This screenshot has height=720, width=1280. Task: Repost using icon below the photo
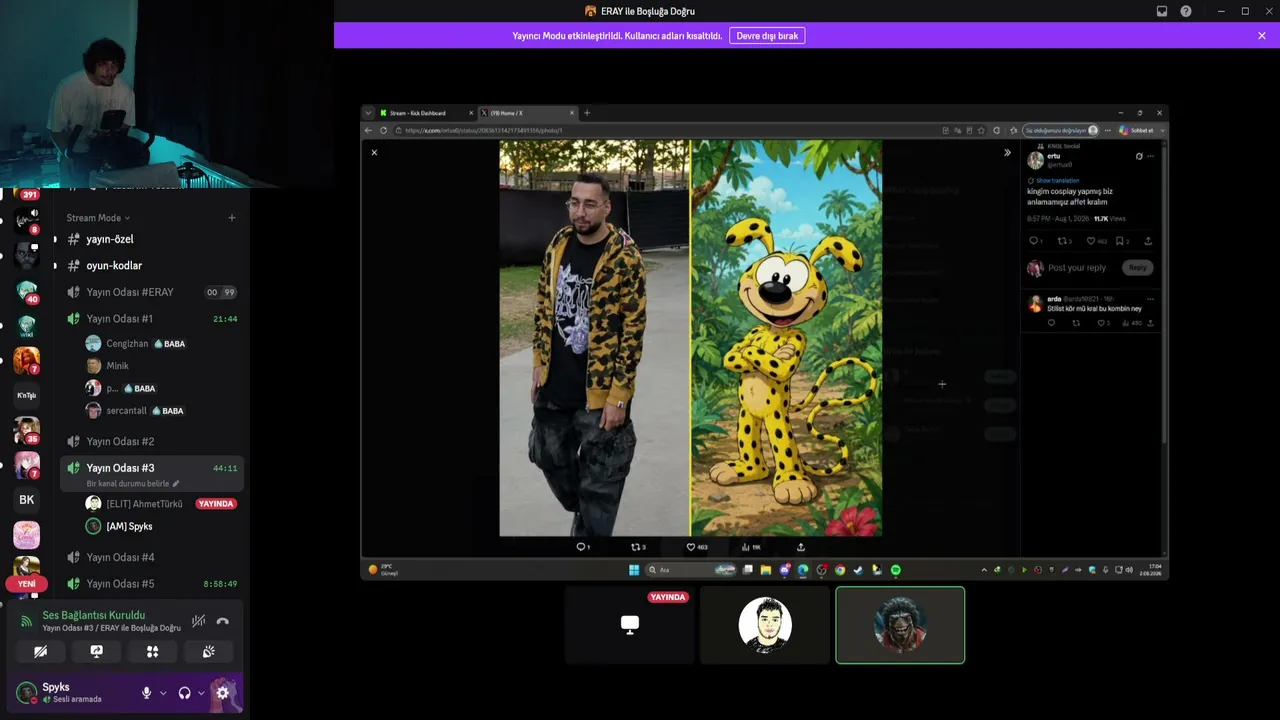click(x=638, y=547)
